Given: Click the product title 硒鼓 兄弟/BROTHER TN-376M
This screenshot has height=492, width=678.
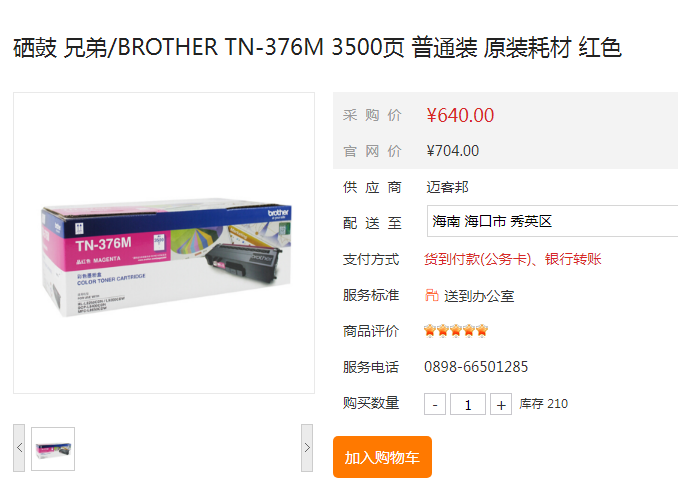Looking at the screenshot, I should [169, 47].
